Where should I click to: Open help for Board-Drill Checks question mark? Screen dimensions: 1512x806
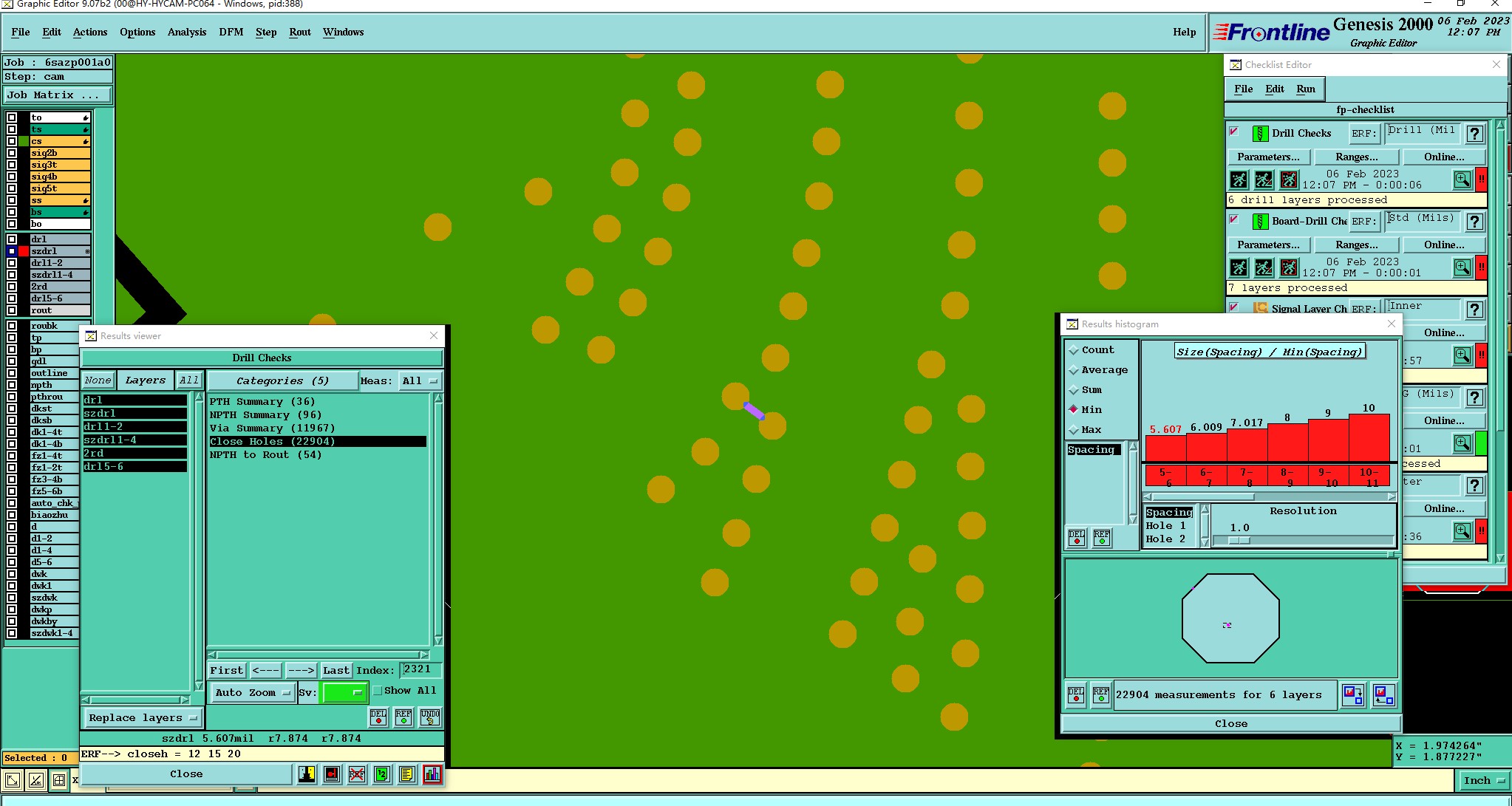point(1474,222)
